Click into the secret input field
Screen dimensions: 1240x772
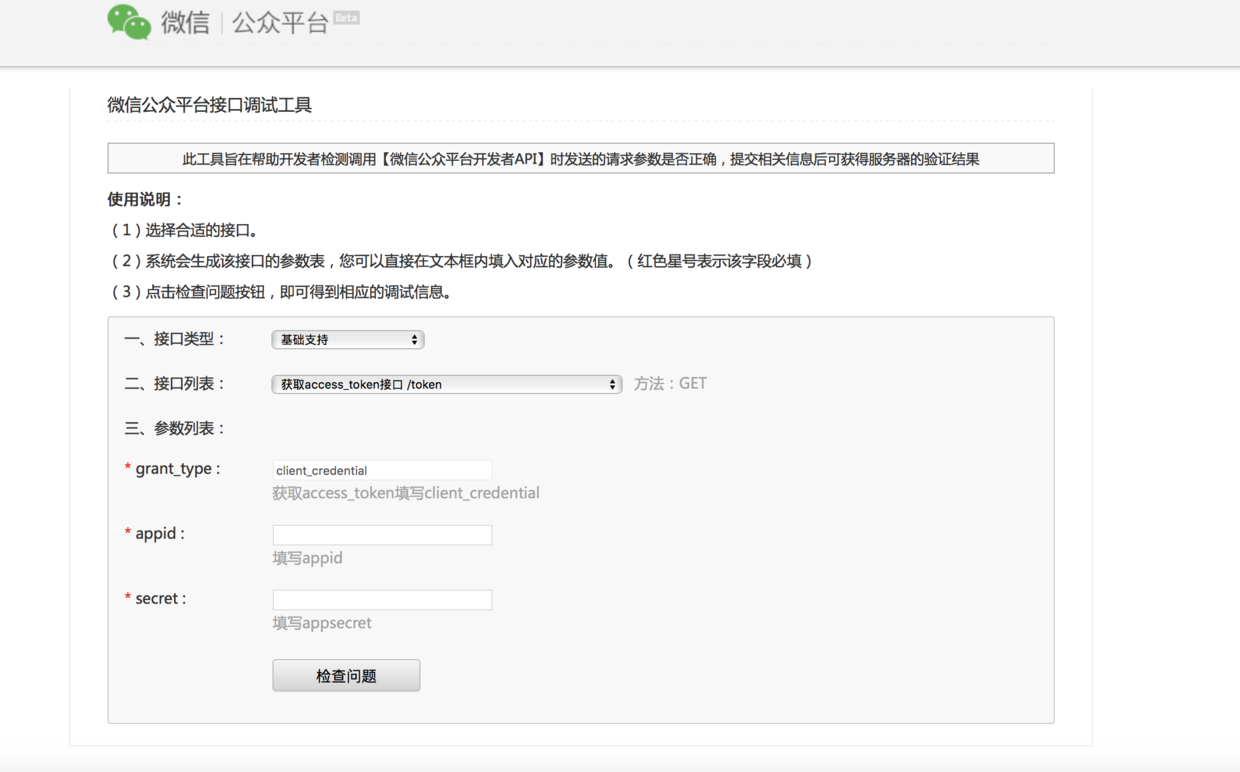tap(382, 600)
